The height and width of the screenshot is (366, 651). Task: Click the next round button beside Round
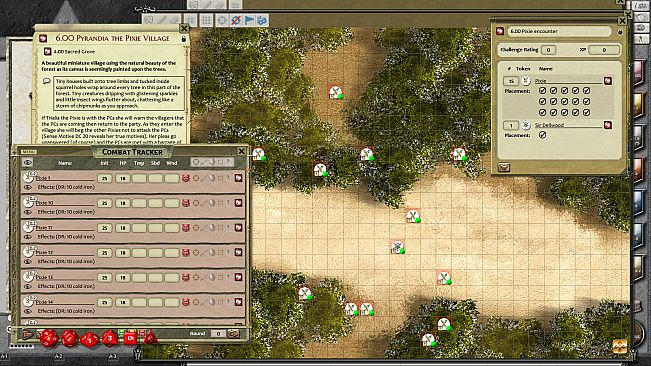tap(233, 333)
